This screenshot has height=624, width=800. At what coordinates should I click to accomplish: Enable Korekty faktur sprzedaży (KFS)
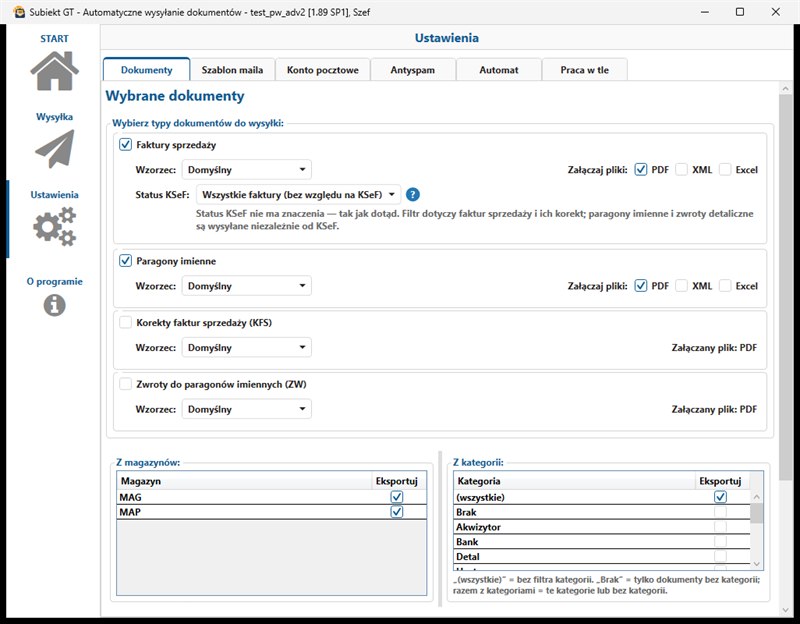pyautogui.click(x=126, y=322)
